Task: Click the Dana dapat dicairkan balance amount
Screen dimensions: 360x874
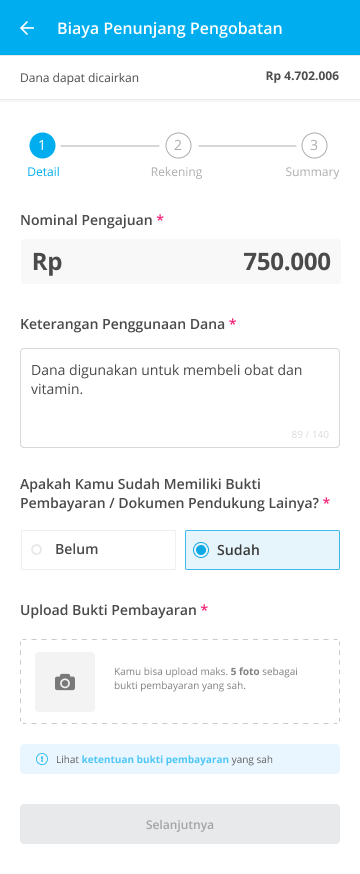Action: coord(302,76)
